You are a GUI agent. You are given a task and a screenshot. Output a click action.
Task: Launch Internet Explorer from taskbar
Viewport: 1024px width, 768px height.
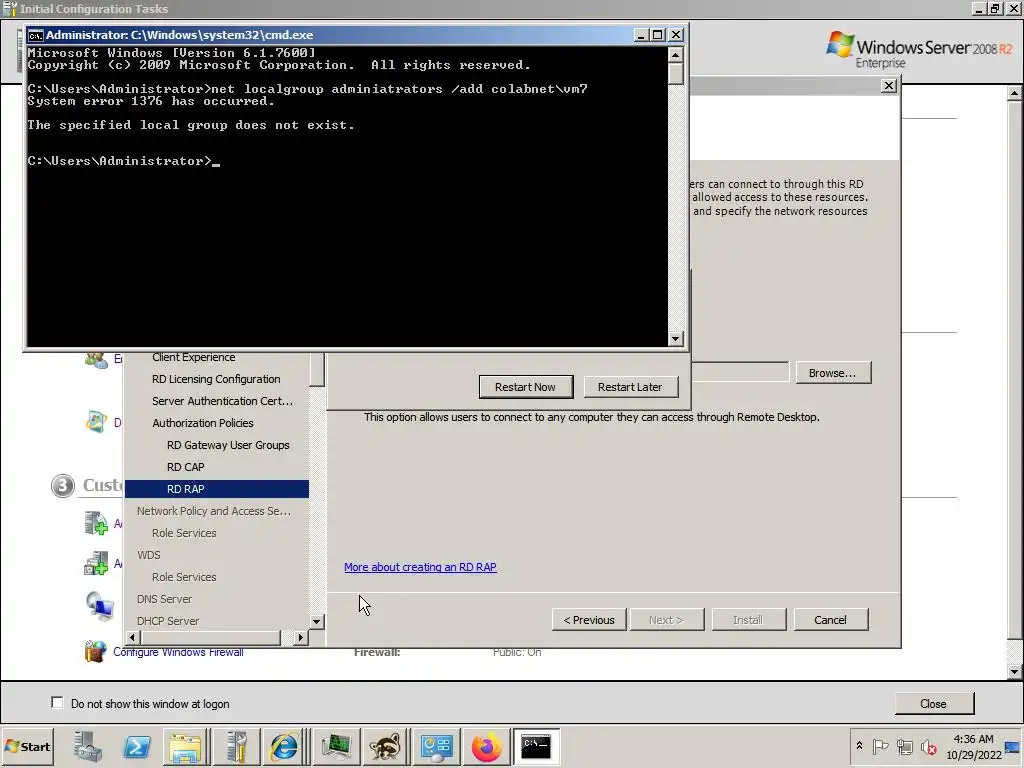[284, 746]
